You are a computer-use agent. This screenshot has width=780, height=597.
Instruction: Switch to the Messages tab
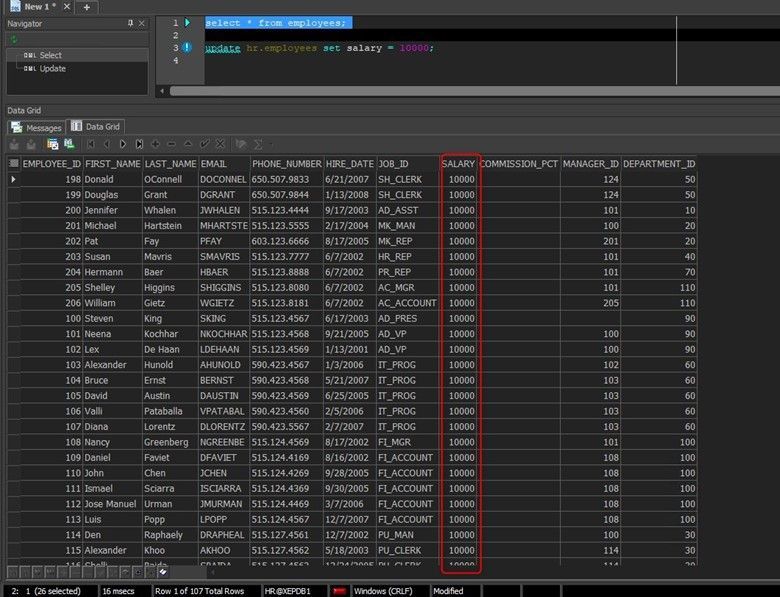click(36, 127)
